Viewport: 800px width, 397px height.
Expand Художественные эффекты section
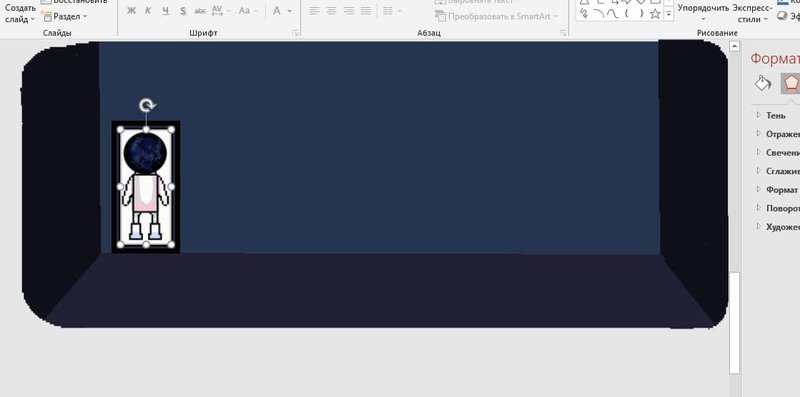click(x=778, y=227)
